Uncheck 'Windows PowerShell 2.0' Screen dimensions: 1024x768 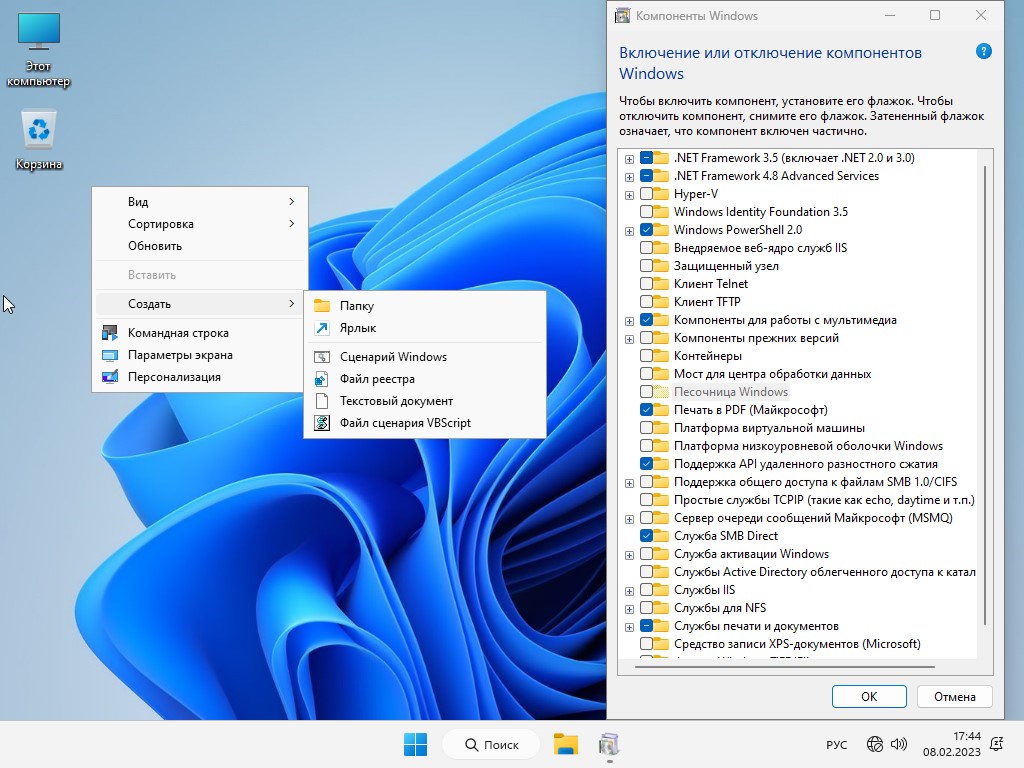pos(647,230)
